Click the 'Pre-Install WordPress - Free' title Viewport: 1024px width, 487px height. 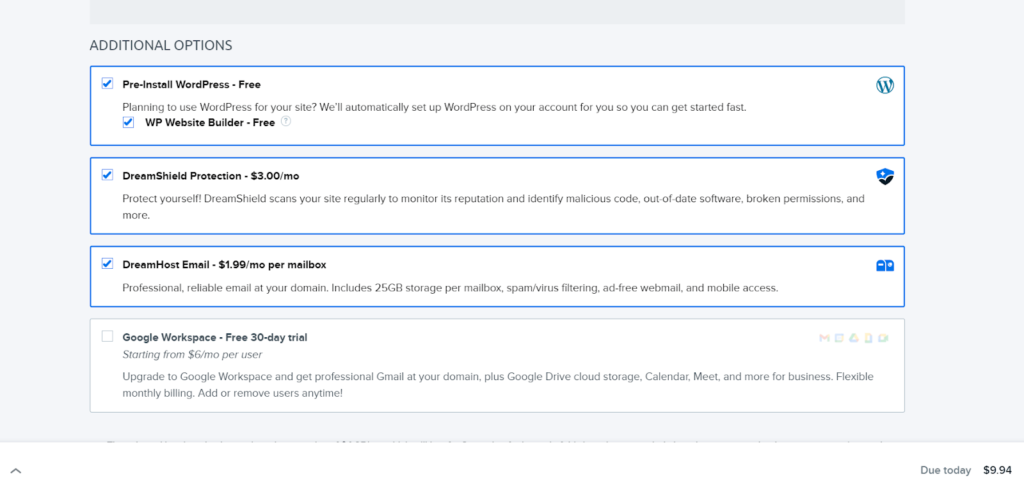point(192,84)
